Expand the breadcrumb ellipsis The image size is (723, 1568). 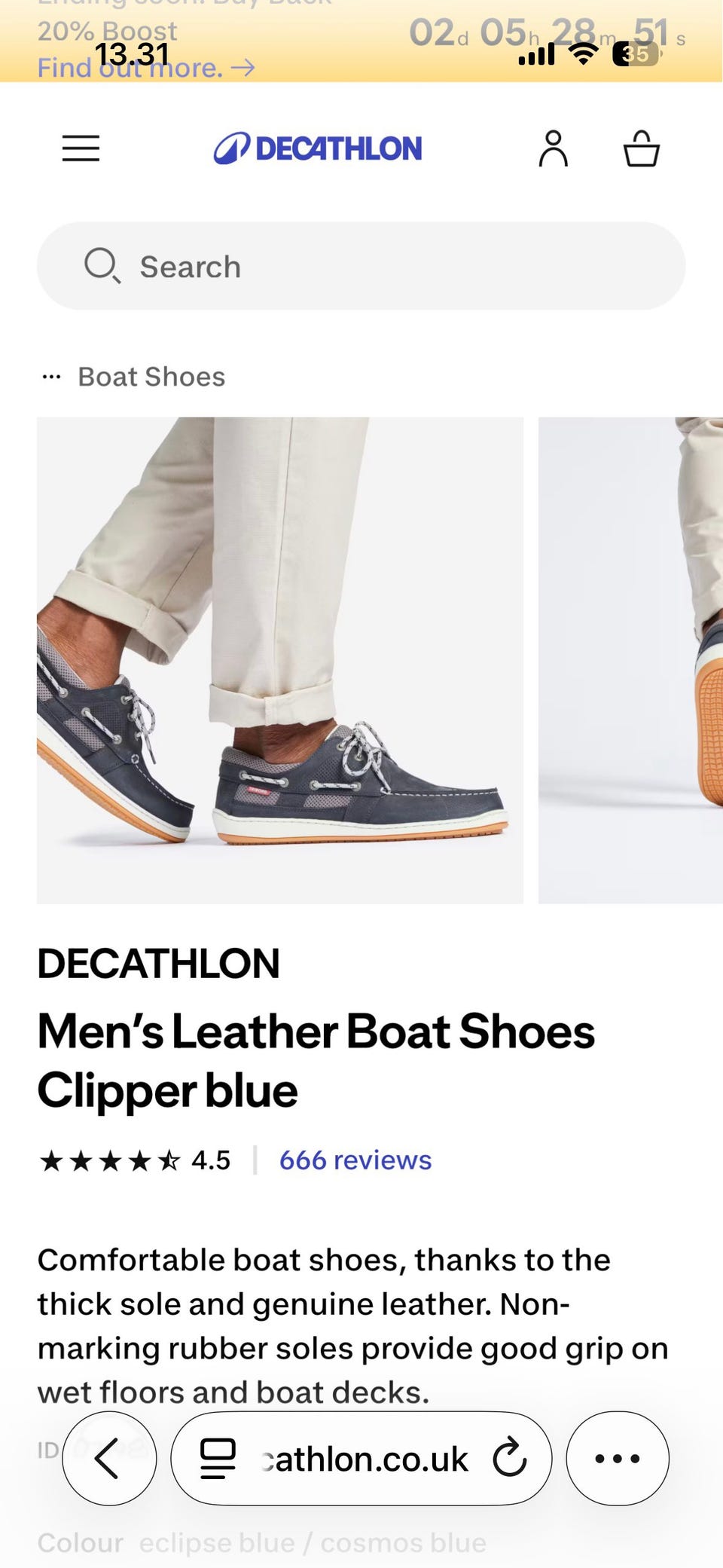click(x=51, y=377)
